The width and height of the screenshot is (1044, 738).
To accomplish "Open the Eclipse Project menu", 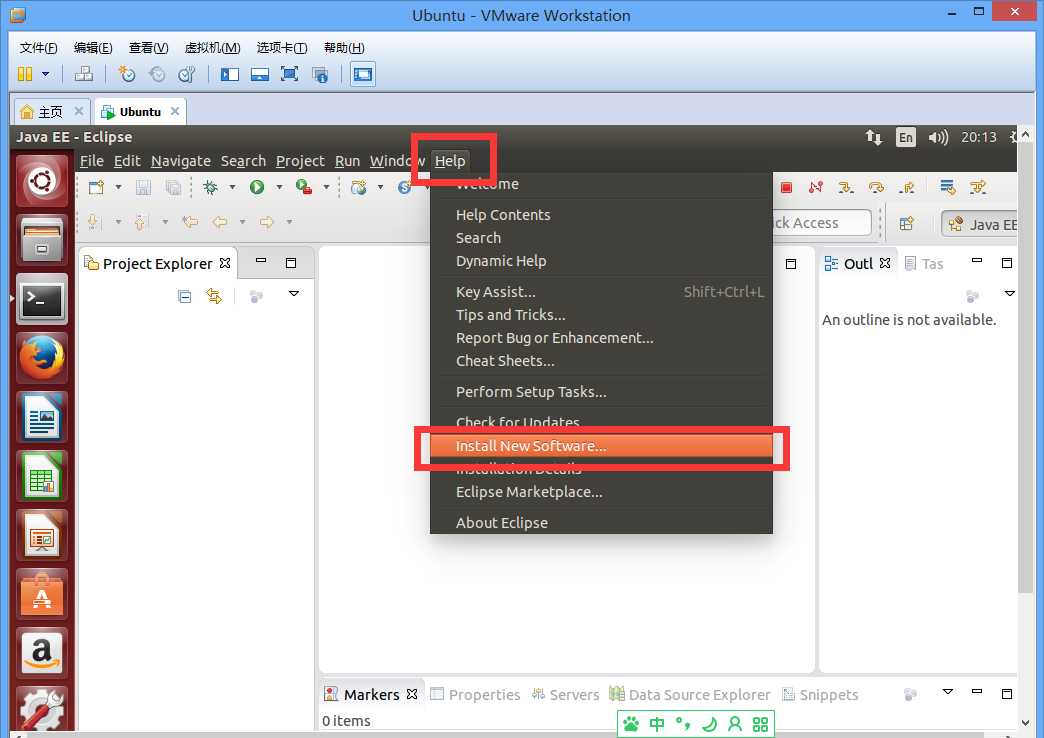I will click(300, 161).
